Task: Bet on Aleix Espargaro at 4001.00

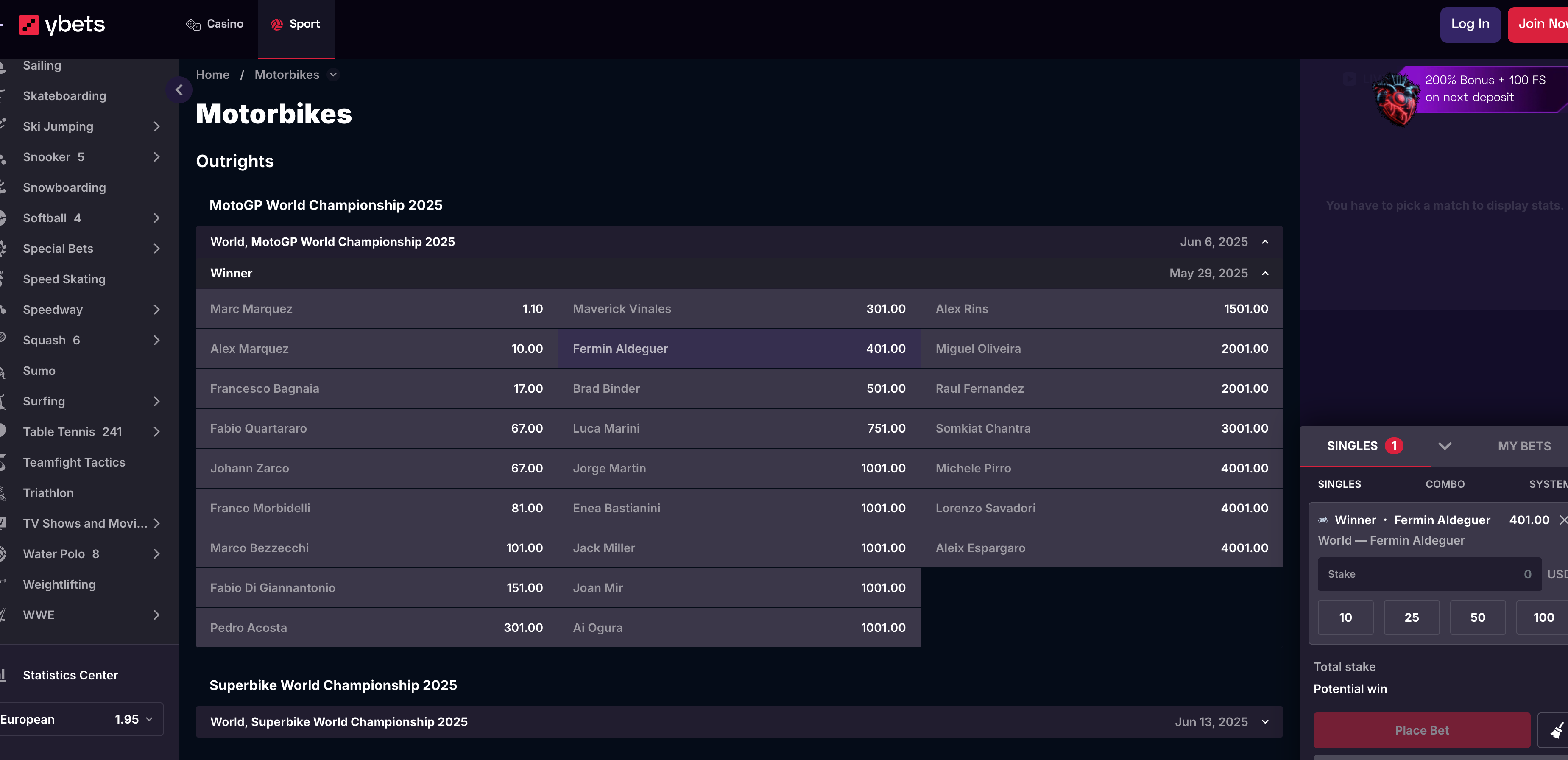Action: tap(1102, 548)
